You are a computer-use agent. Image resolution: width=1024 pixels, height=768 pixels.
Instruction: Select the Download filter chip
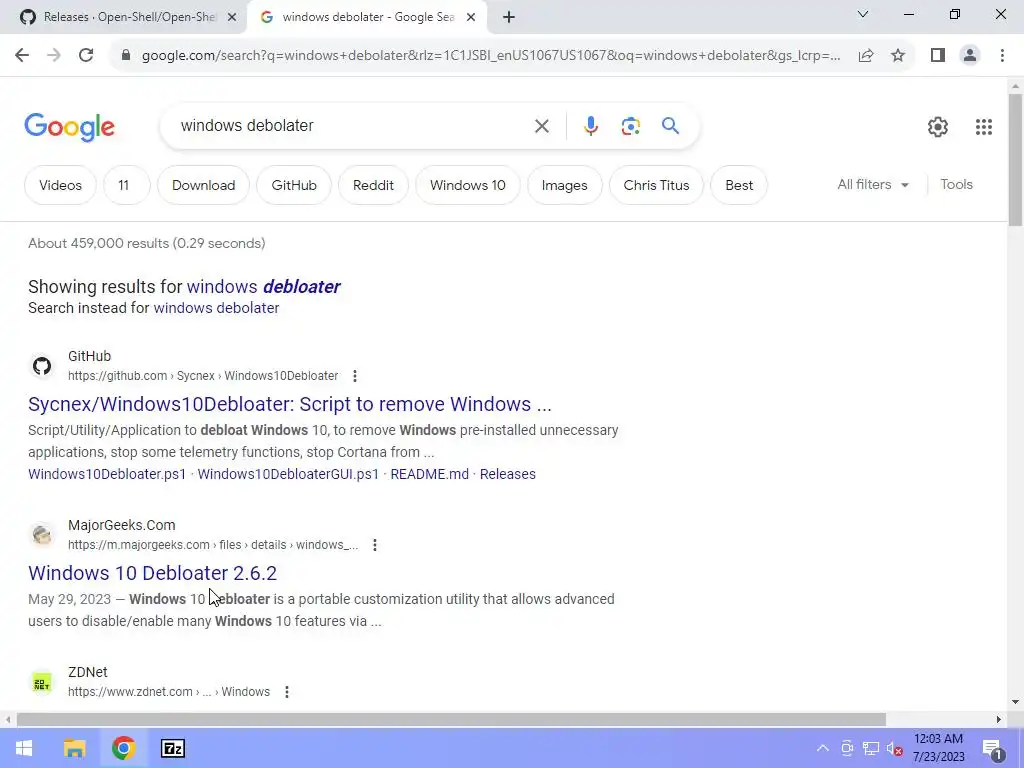click(203, 185)
